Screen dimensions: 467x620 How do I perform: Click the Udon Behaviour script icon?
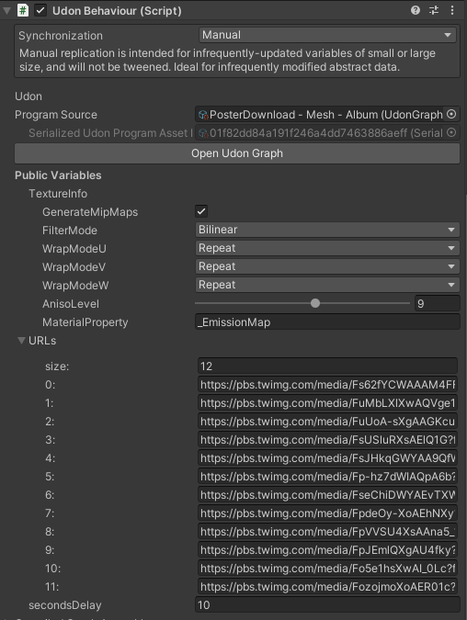(x=23, y=10)
